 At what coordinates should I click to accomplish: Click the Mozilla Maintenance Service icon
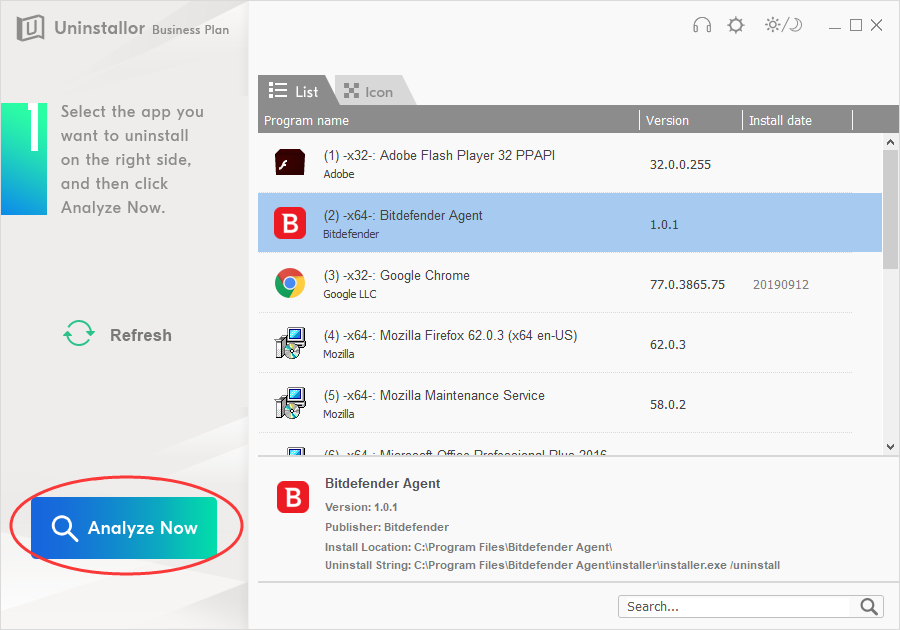pos(290,403)
